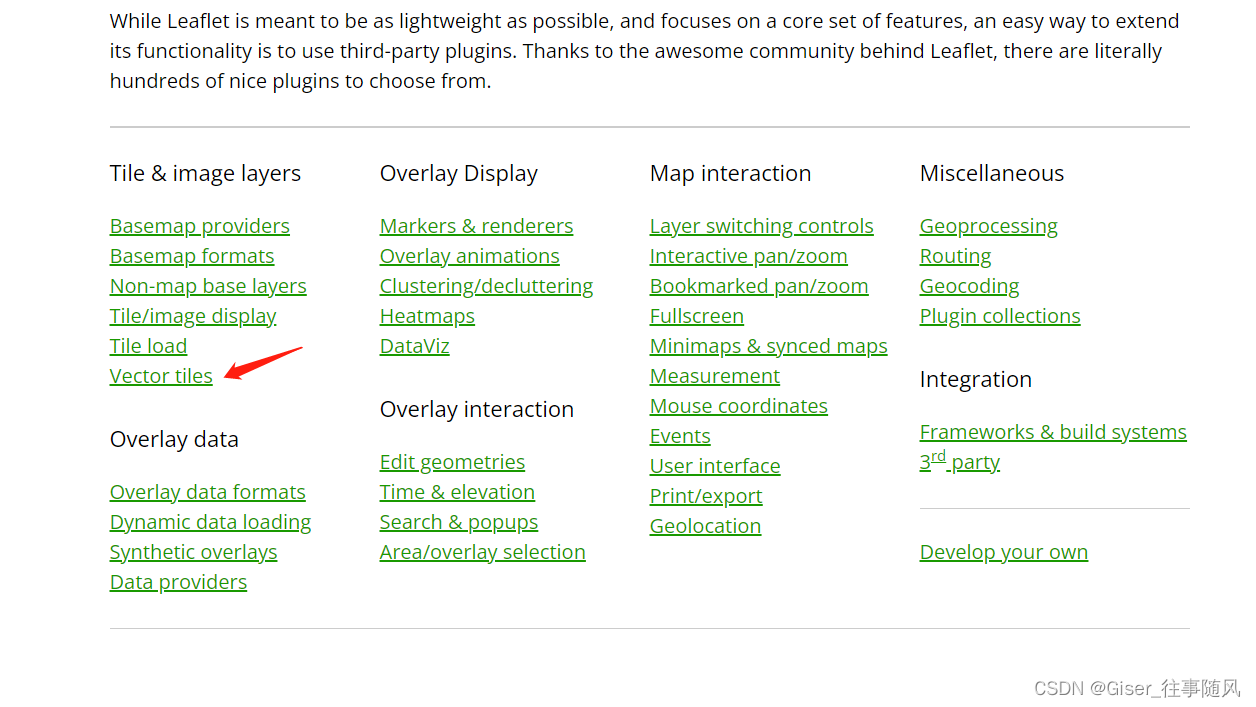Open Frameworks & build systems page
This screenshot has width=1256, height=707.
tap(1053, 432)
